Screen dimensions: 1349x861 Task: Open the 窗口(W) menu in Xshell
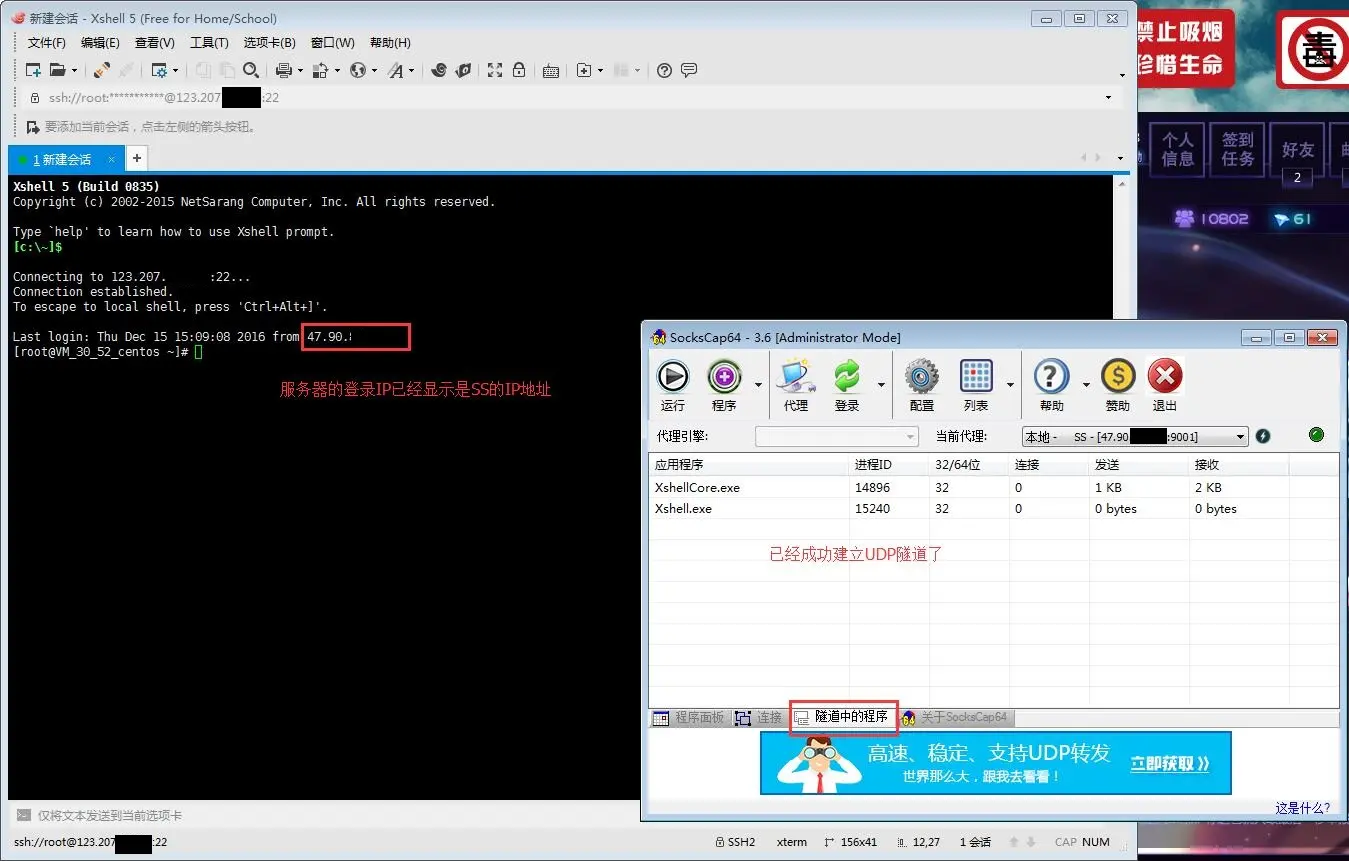(x=332, y=43)
